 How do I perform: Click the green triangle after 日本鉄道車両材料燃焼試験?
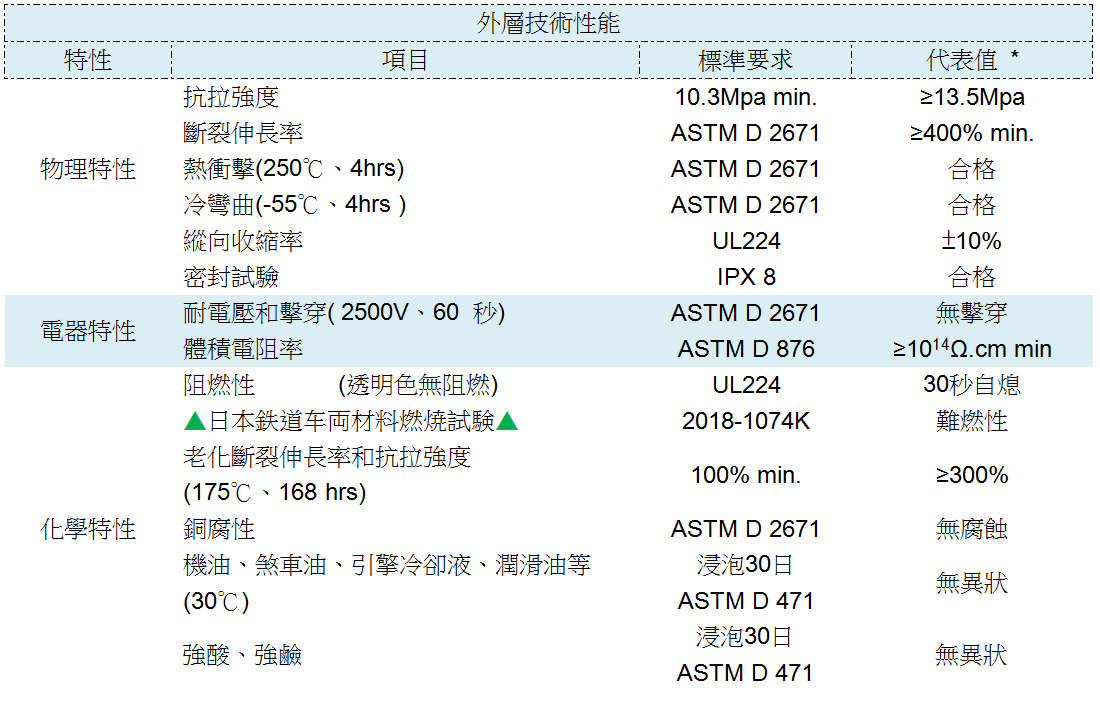[508, 422]
